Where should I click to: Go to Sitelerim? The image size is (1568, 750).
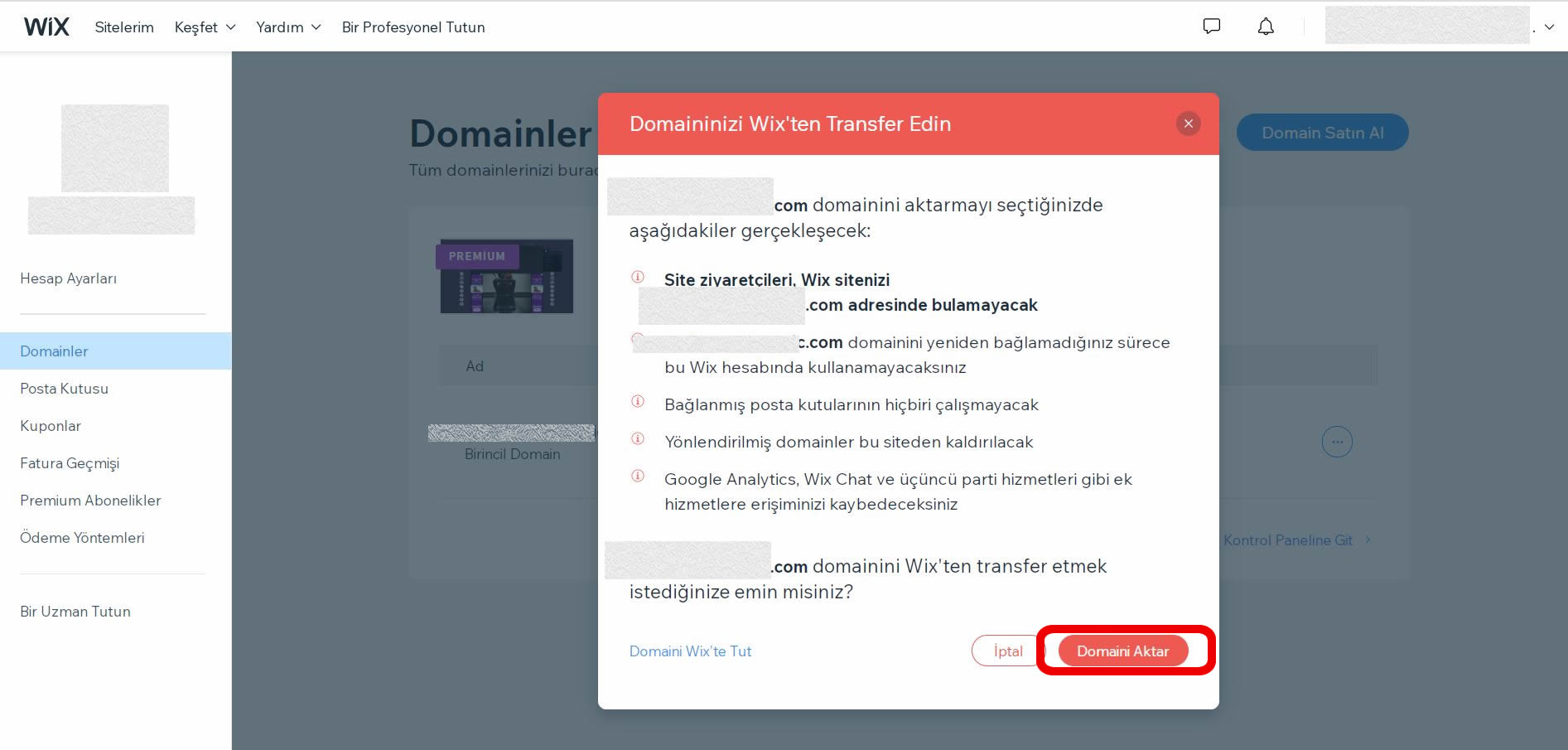pos(124,27)
